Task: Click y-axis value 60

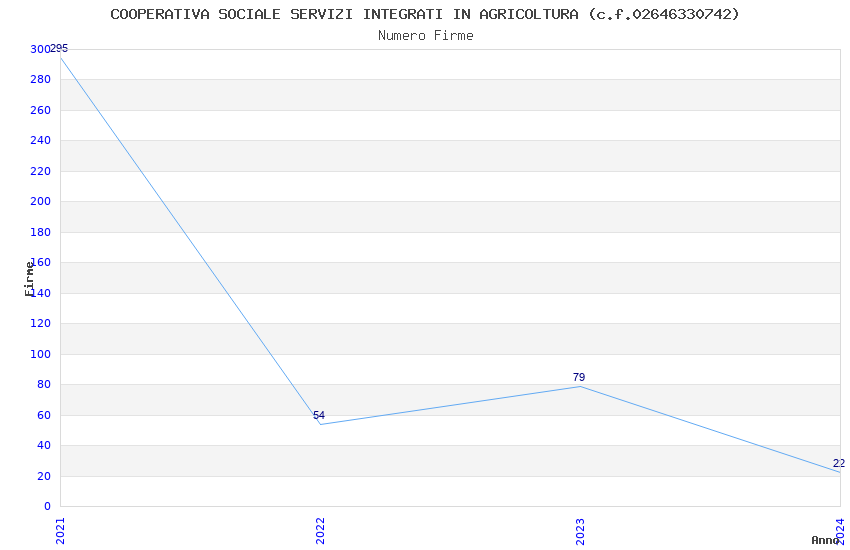Action: click(43, 416)
